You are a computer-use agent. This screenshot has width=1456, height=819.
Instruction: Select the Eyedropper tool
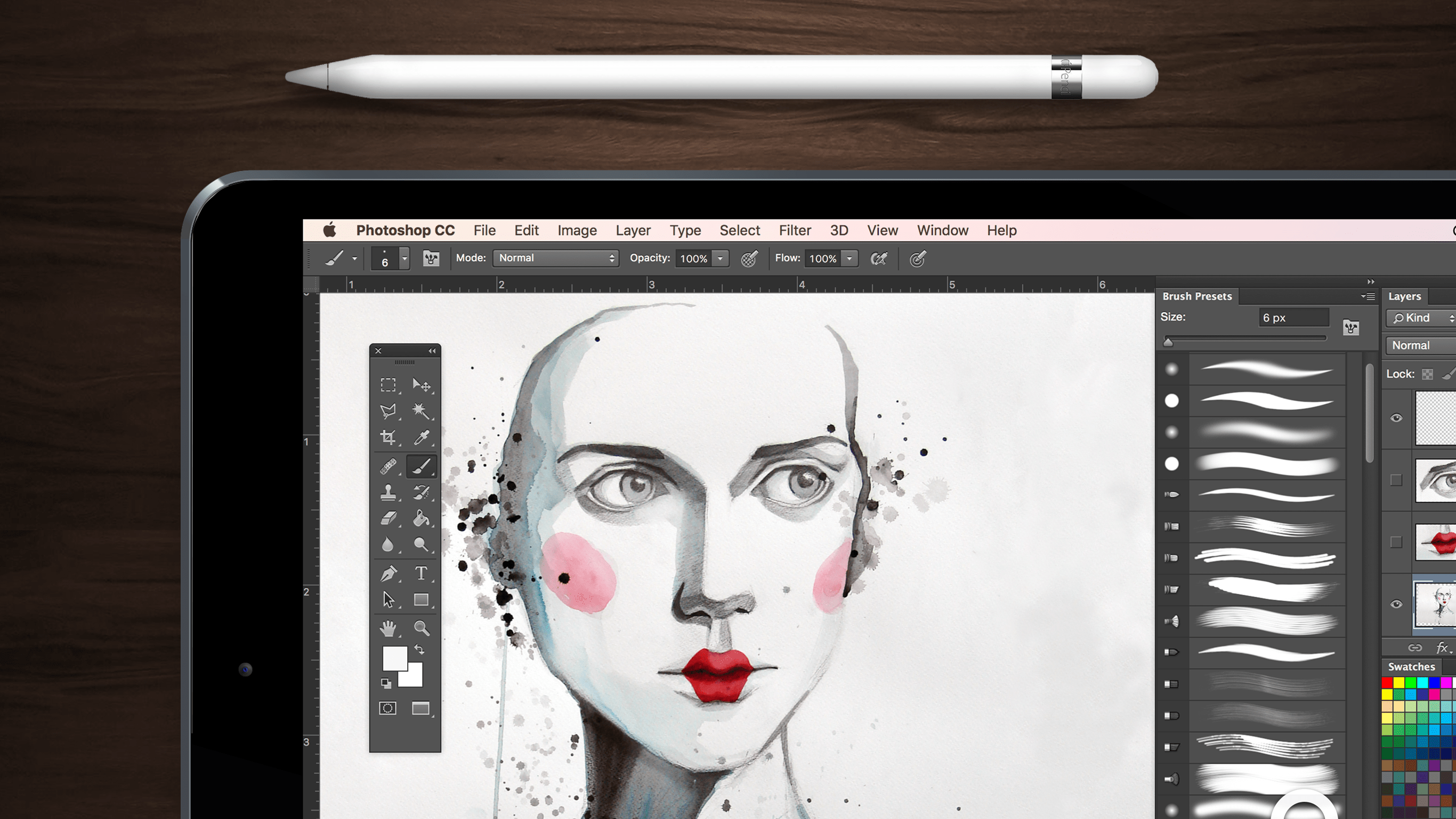421,437
